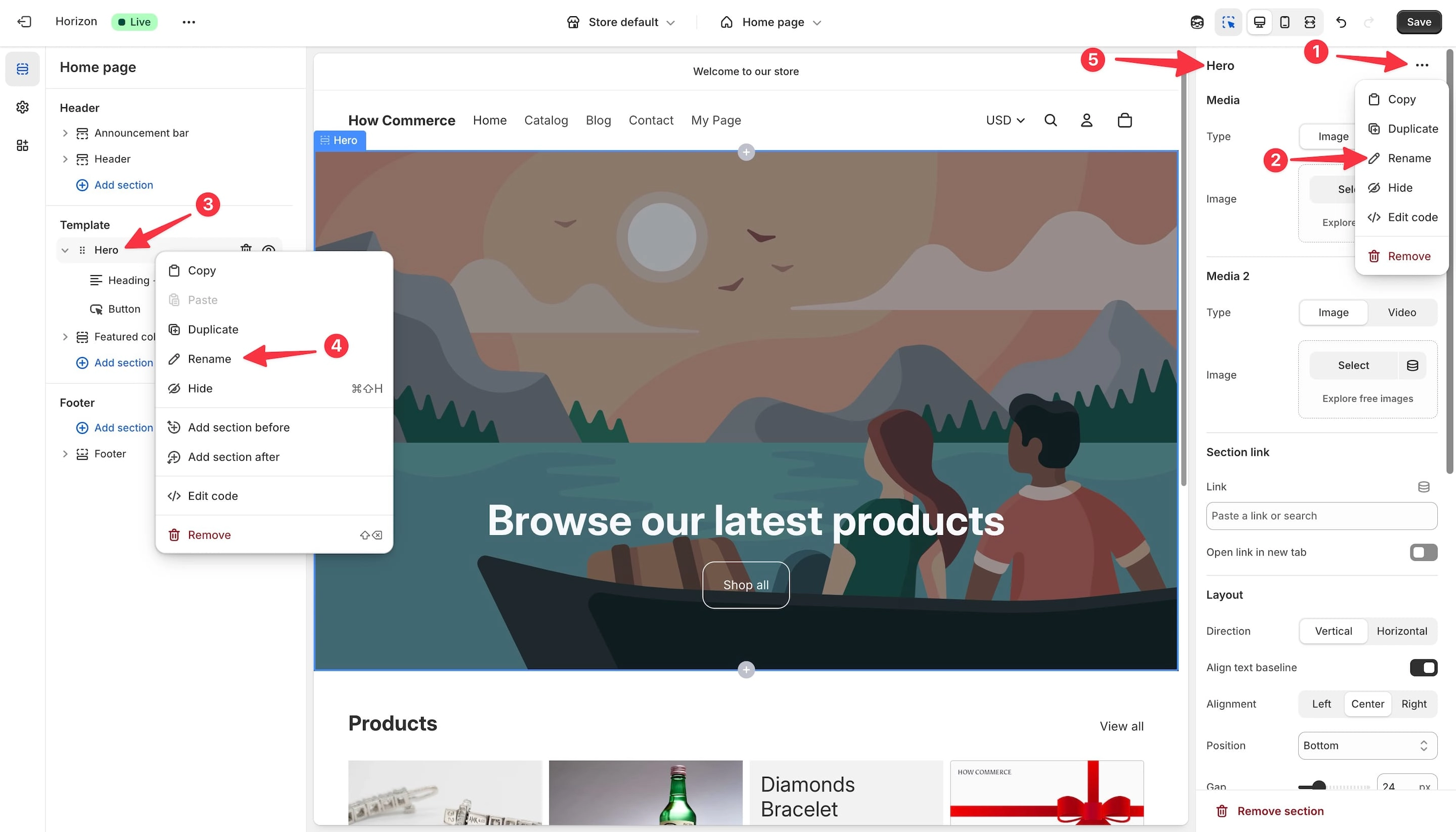Screen dimensions: 1456x832
Task: Expand the Featured collection section
Action: click(x=65, y=336)
